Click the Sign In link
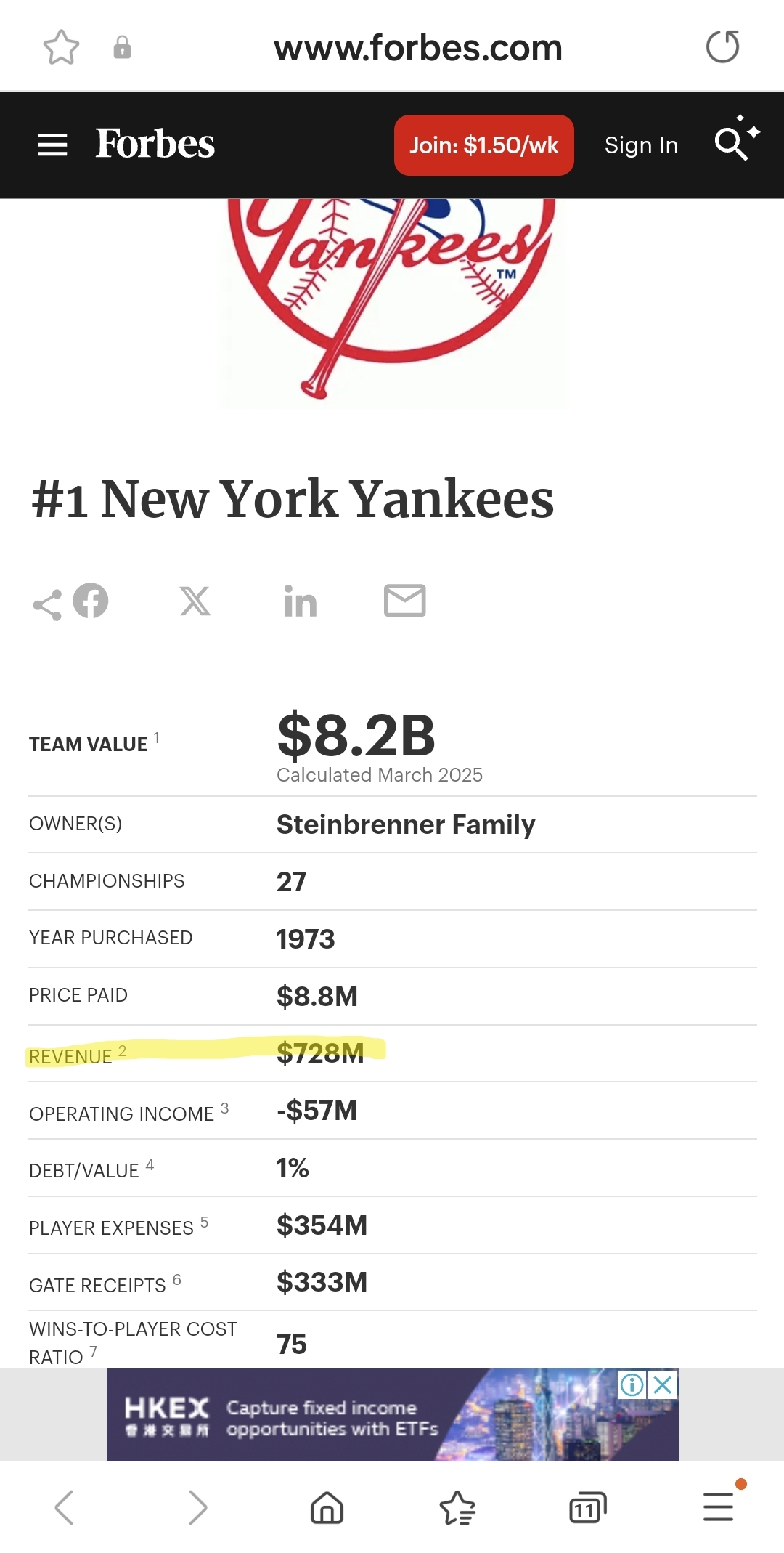Viewport: 784px width, 1553px height. click(641, 145)
